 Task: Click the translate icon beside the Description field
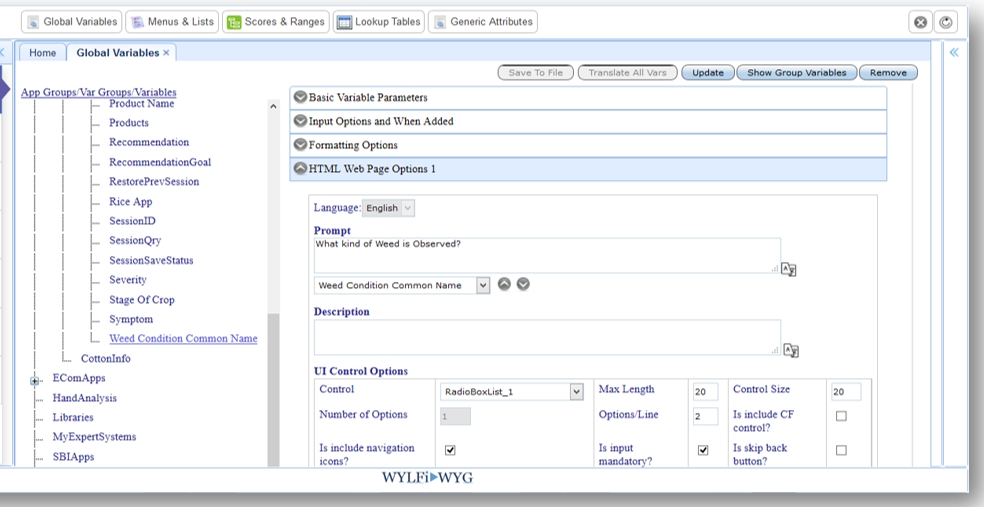click(x=790, y=350)
